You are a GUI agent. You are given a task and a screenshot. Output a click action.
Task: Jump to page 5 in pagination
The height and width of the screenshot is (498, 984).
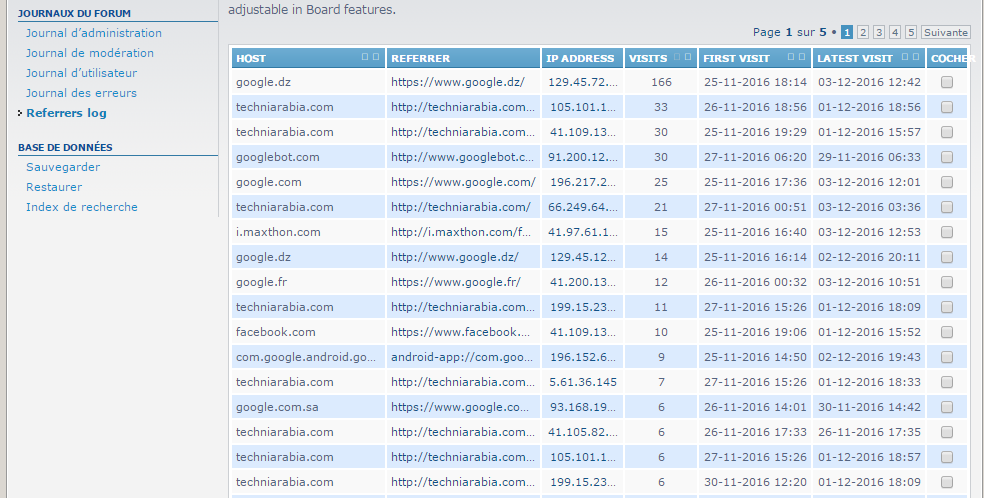tap(911, 32)
